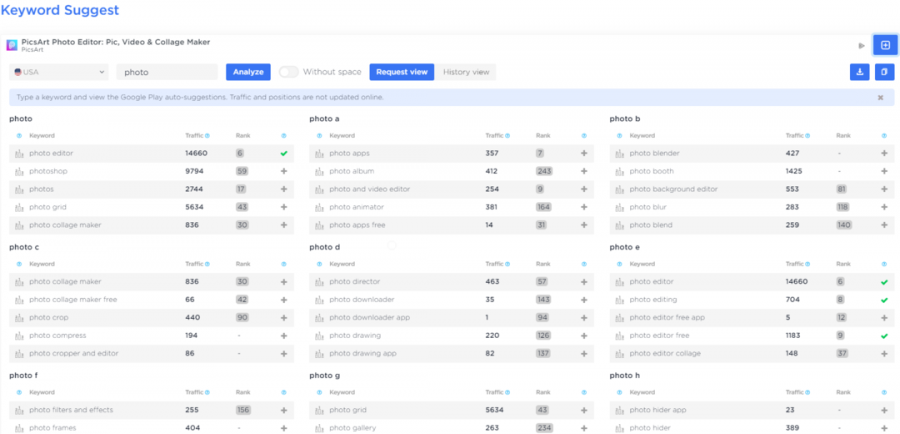Click the Keyword Suggest heading
This screenshot has width=900, height=434.
[x=60, y=10]
